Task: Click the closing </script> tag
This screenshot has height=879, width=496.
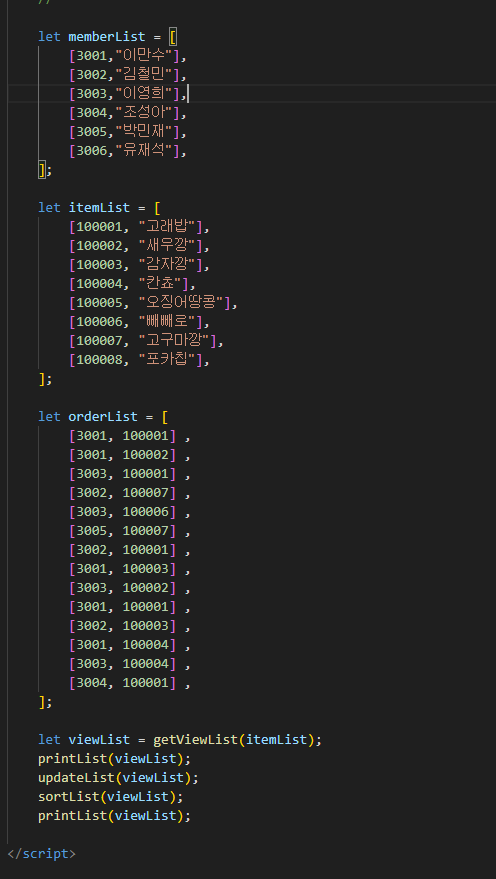Action: pos(41,854)
